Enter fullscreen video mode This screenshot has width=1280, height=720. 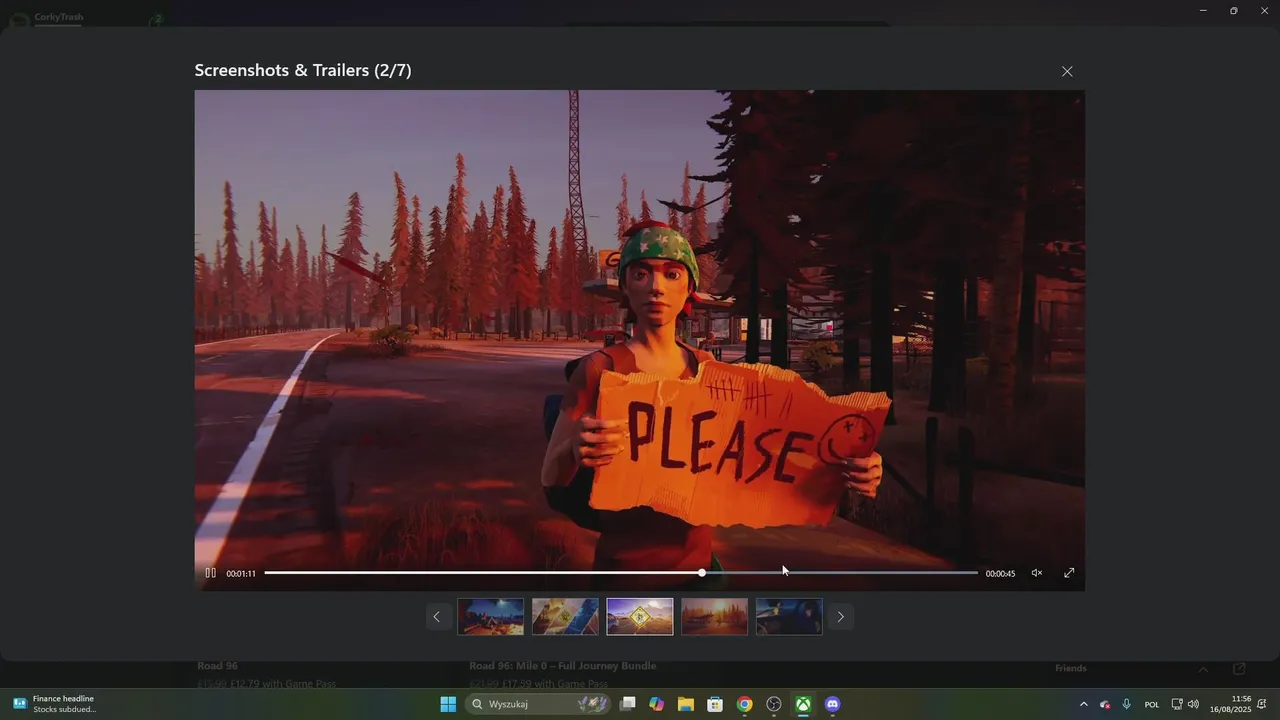click(x=1069, y=573)
